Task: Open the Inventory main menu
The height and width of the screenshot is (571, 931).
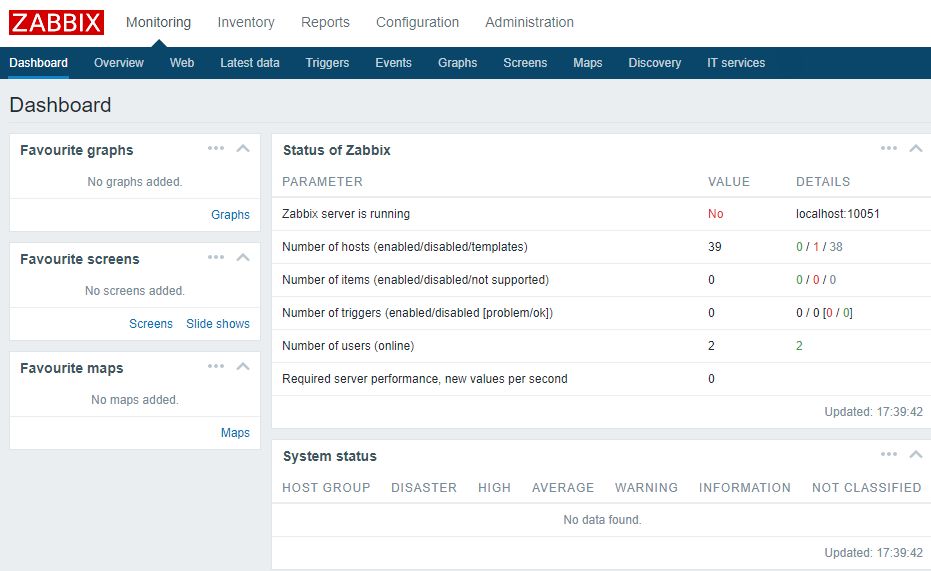Action: click(246, 23)
